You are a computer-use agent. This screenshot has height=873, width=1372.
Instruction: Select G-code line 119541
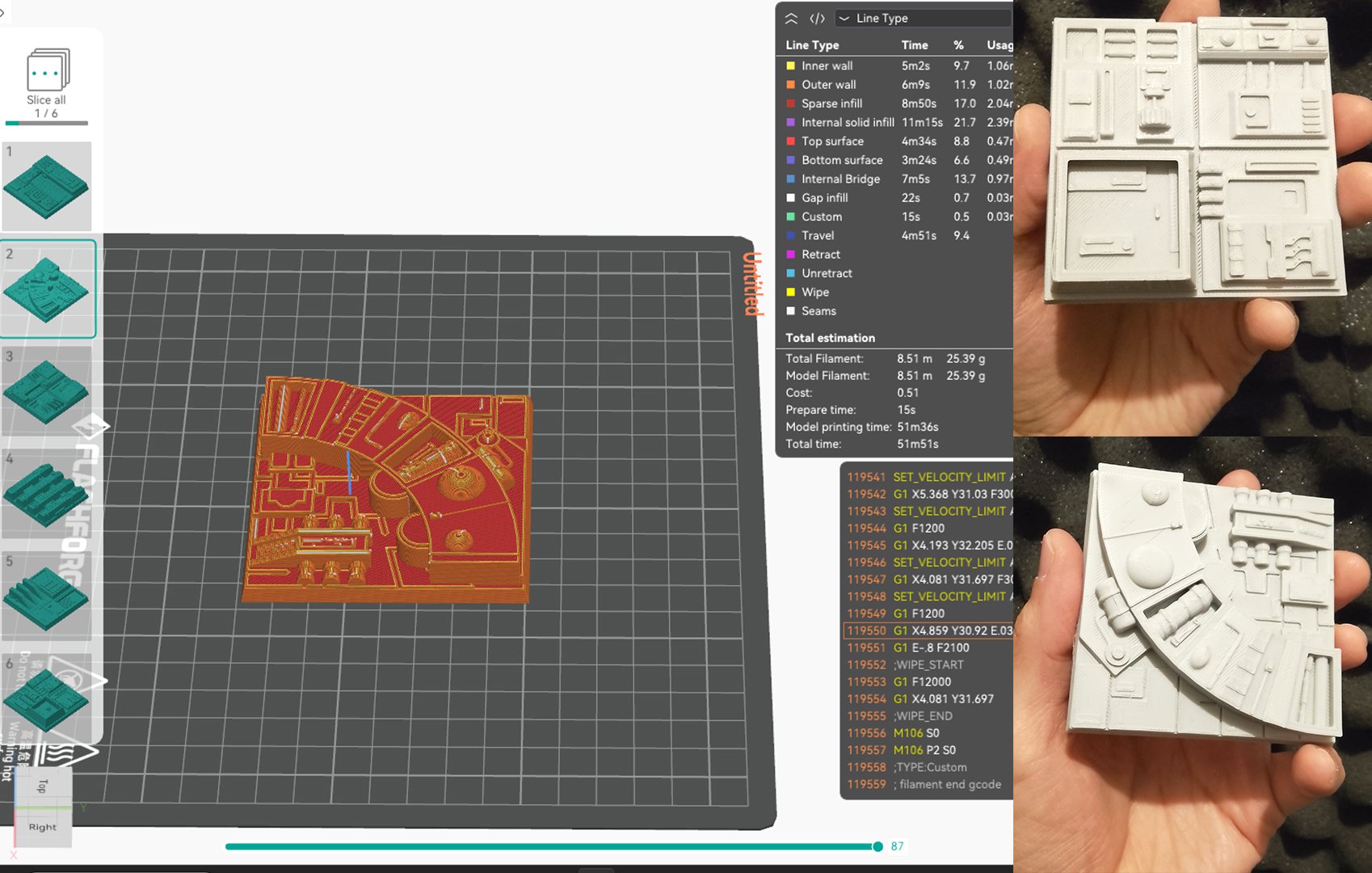(928, 478)
